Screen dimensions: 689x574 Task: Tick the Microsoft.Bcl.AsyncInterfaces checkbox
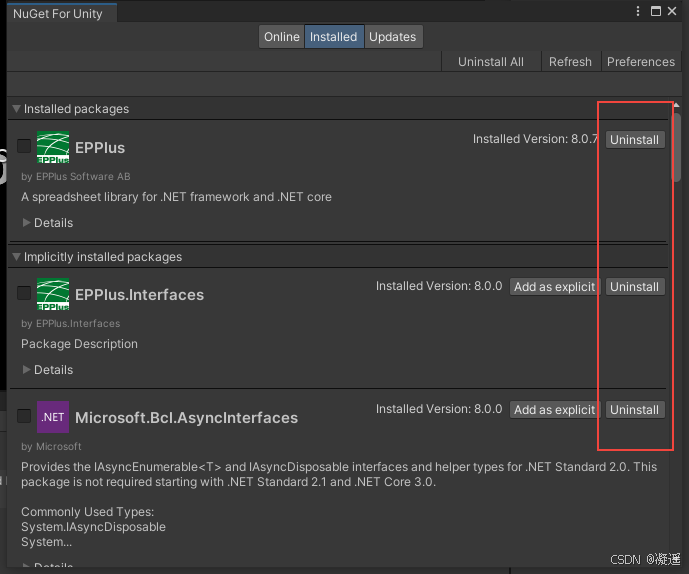click(x=24, y=416)
